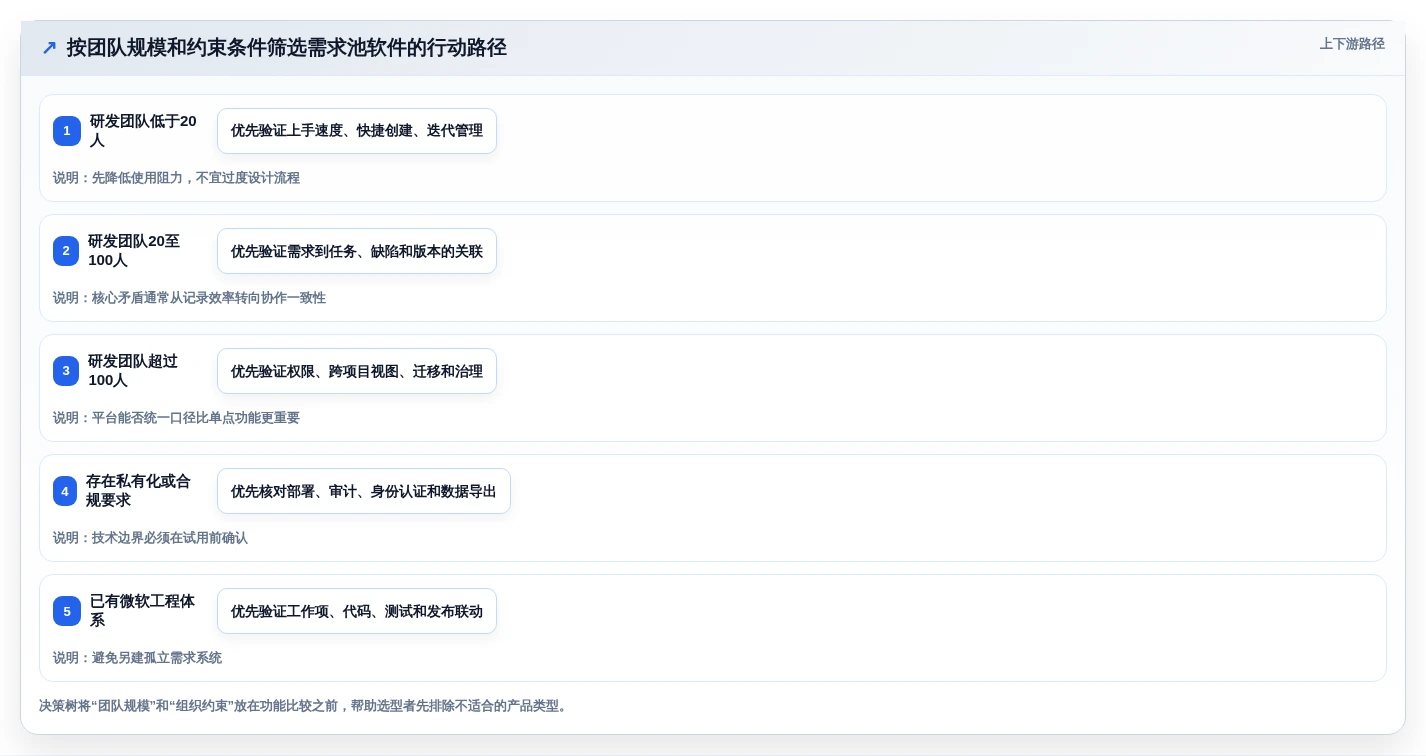Click the 已有微软工程体系 heading

tap(143, 611)
